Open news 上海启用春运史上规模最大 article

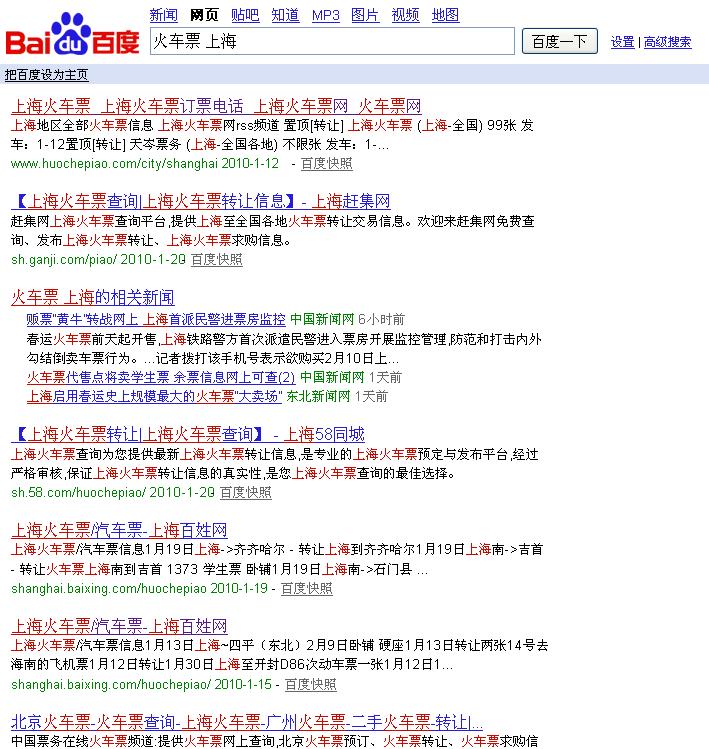click(154, 396)
